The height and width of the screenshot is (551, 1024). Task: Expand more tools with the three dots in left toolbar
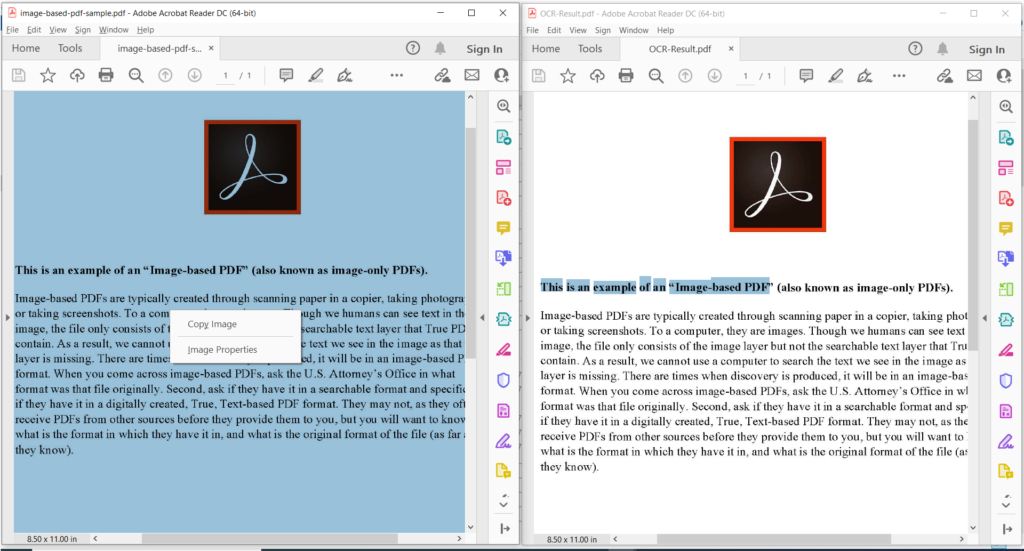397,75
